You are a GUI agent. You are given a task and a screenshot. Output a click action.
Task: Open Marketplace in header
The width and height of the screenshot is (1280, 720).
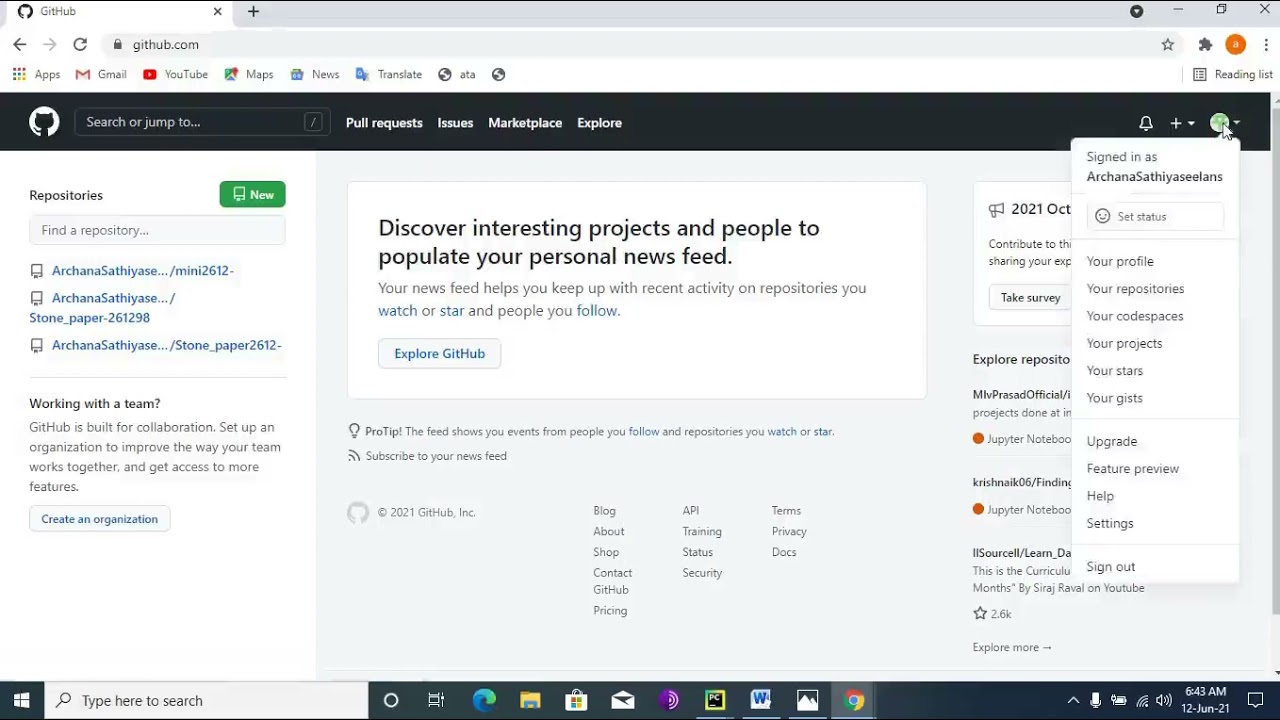[525, 123]
